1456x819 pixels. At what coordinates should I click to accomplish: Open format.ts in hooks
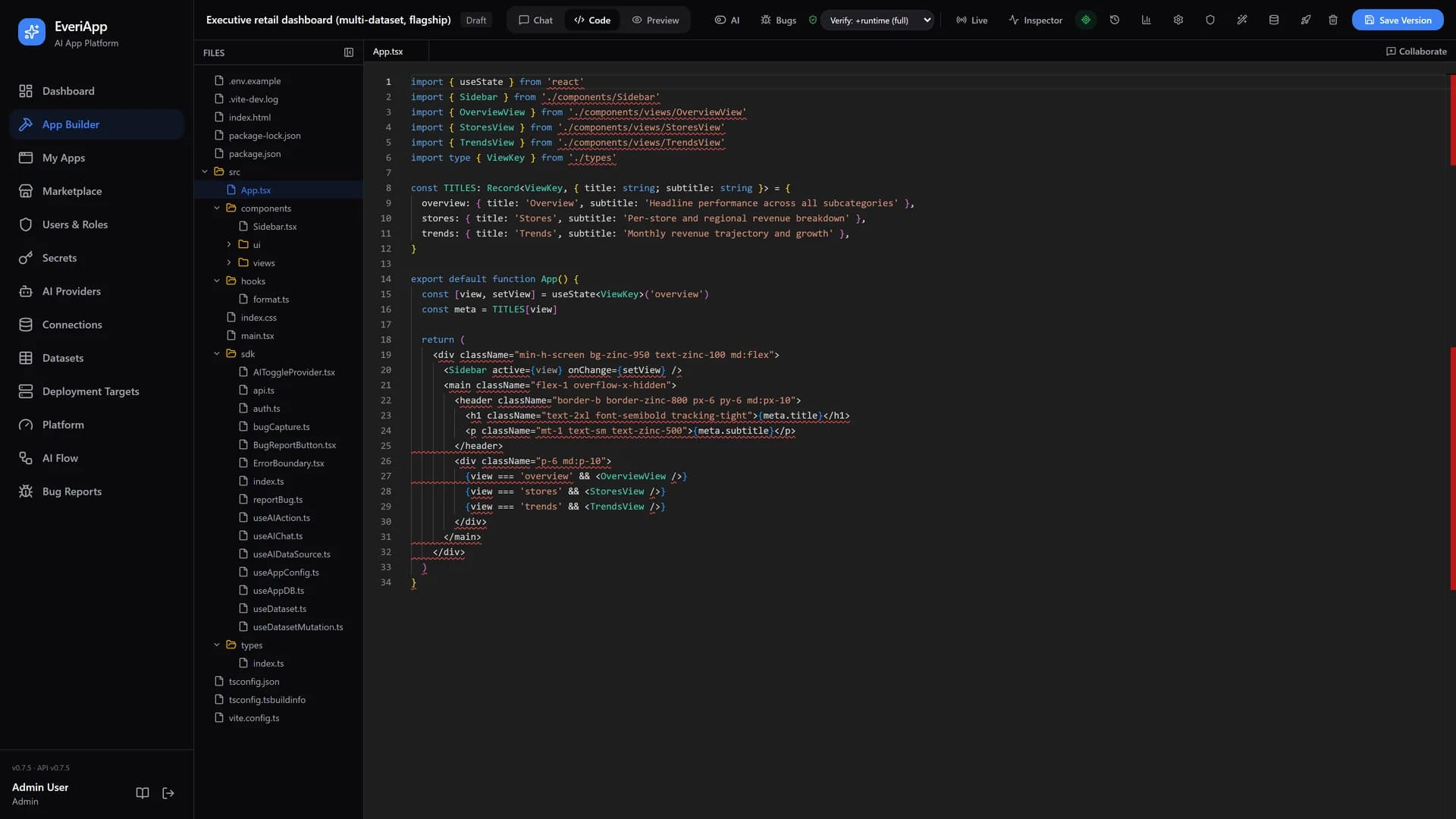point(278,300)
